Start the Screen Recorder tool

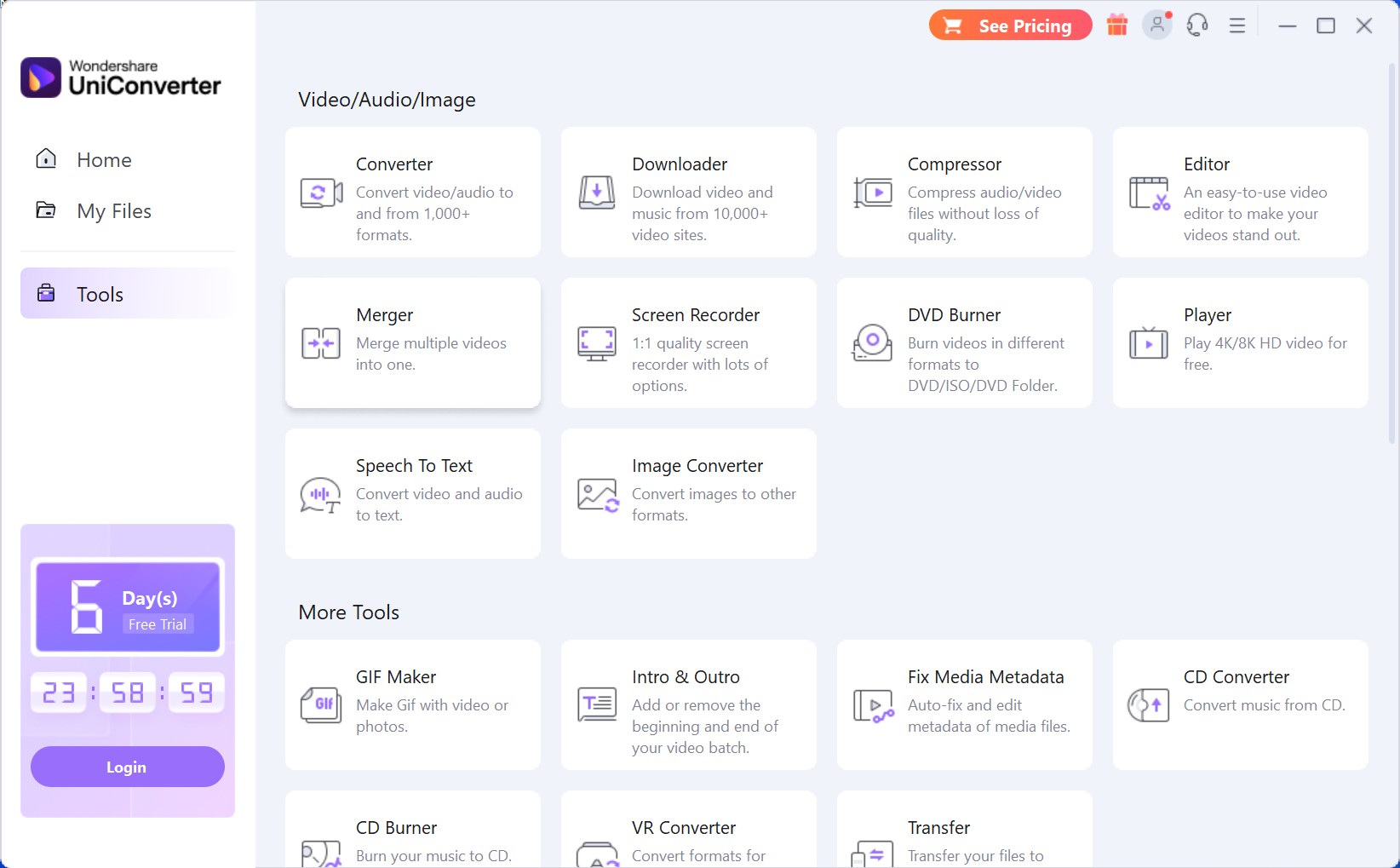point(688,342)
